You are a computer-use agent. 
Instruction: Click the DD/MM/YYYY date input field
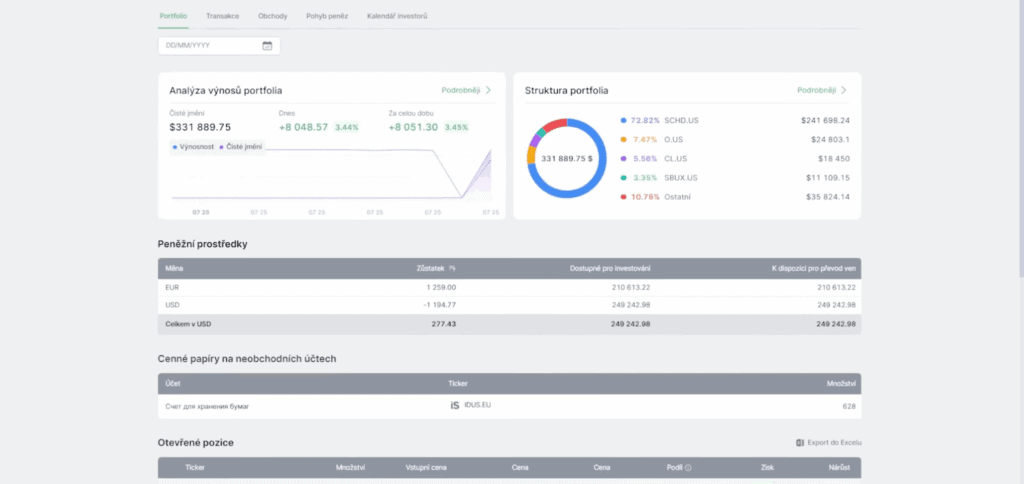(x=210, y=46)
